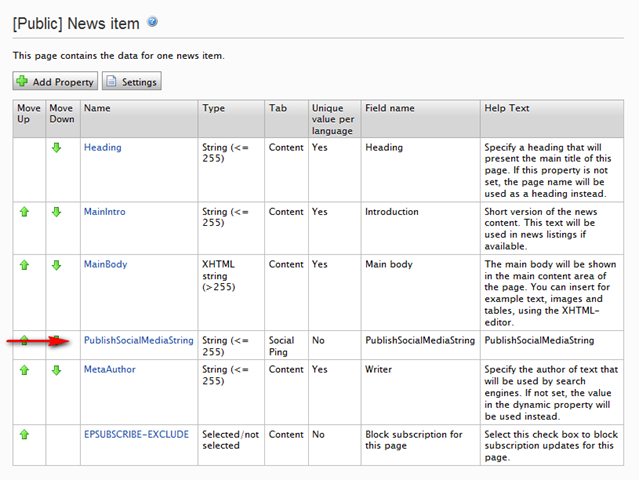Open the MainIntro property link
This screenshot has width=639, height=480.
[x=104, y=212]
